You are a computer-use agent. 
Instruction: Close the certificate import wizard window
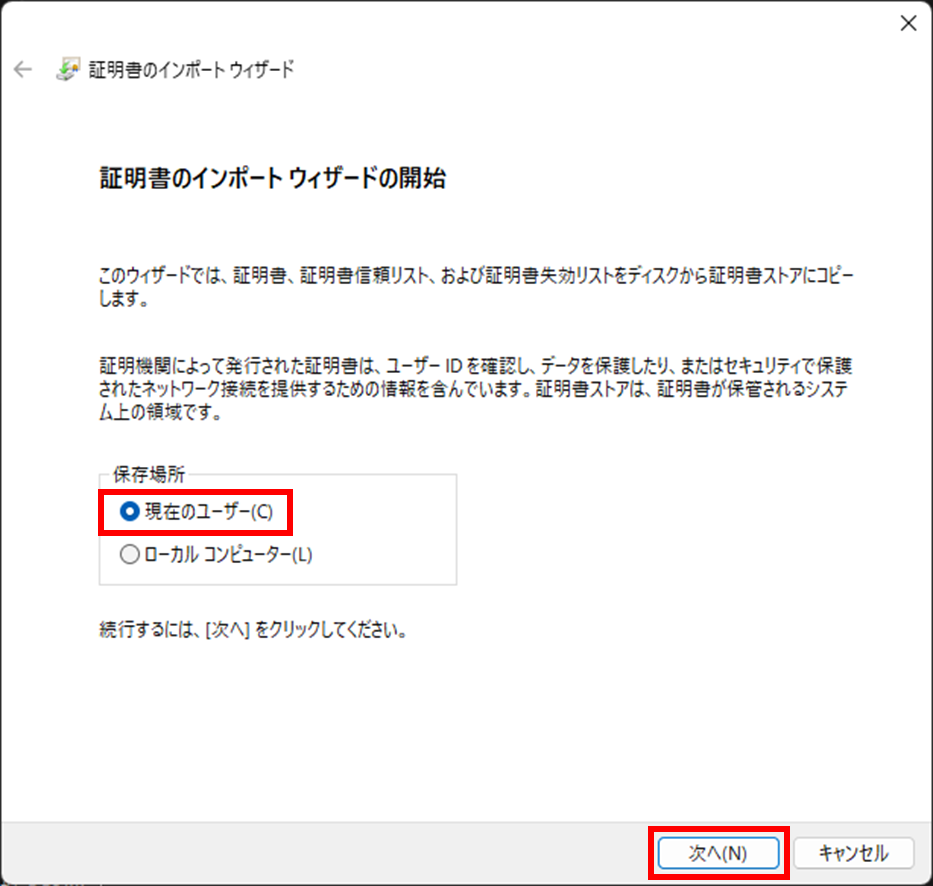[x=907, y=25]
